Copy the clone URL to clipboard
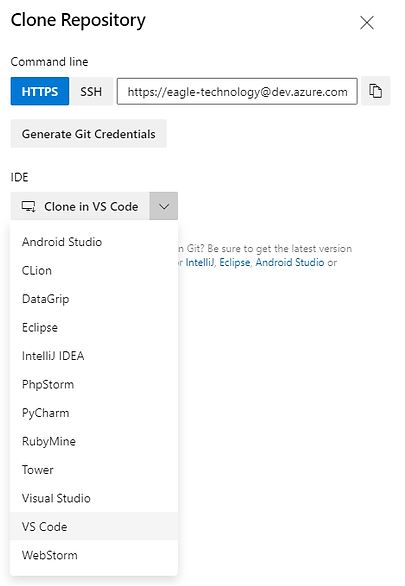This screenshot has height=586, width=405. tap(375, 91)
